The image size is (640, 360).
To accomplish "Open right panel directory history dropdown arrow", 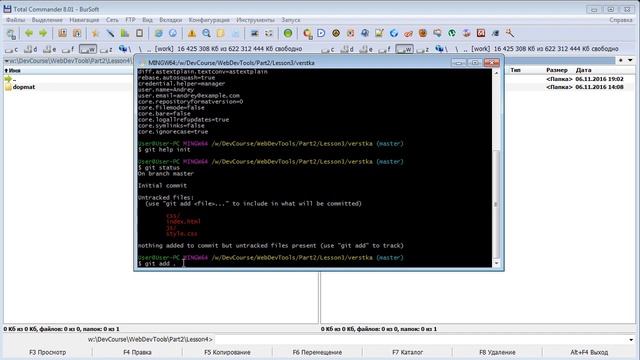I will [x=631, y=60].
